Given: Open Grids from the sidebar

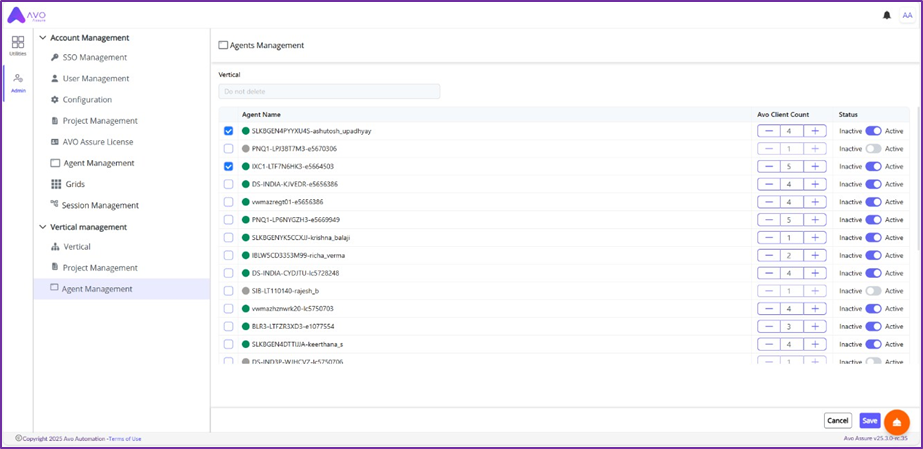Looking at the screenshot, I should 75,184.
